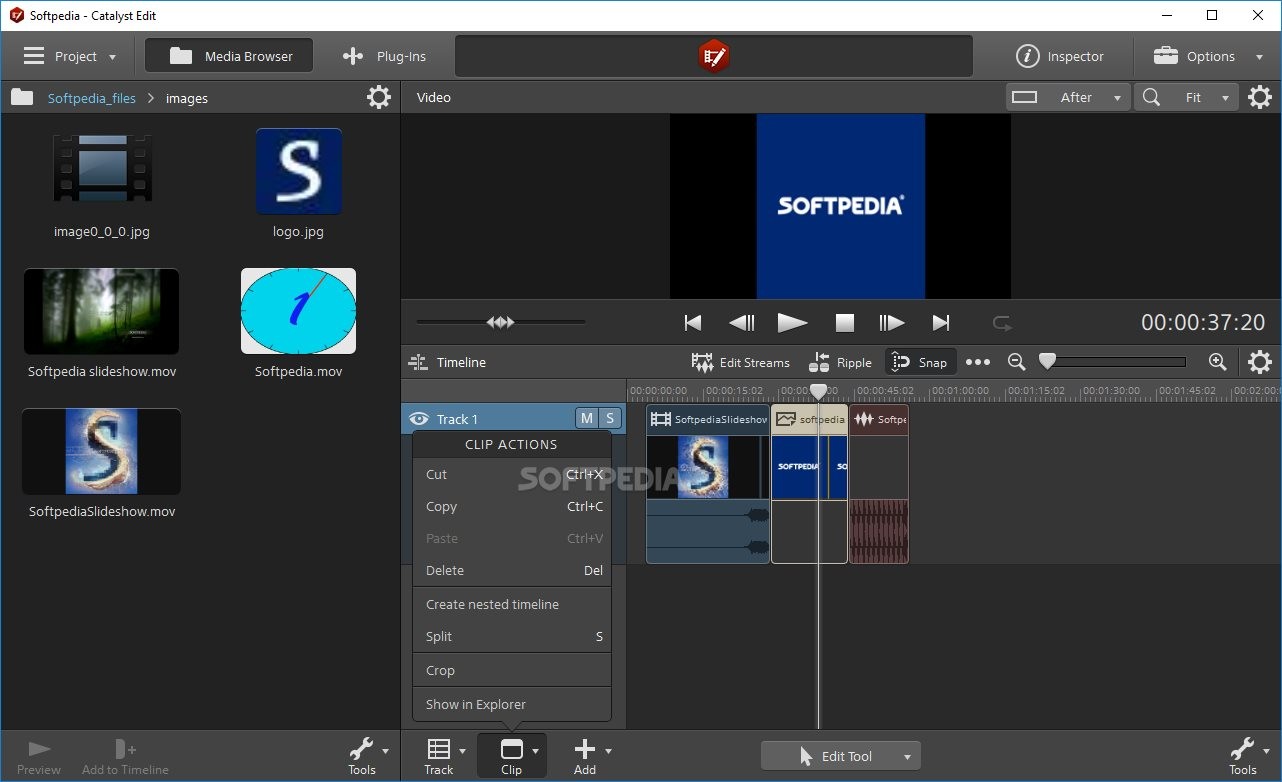Open the video preview settings gear

click(x=1260, y=97)
